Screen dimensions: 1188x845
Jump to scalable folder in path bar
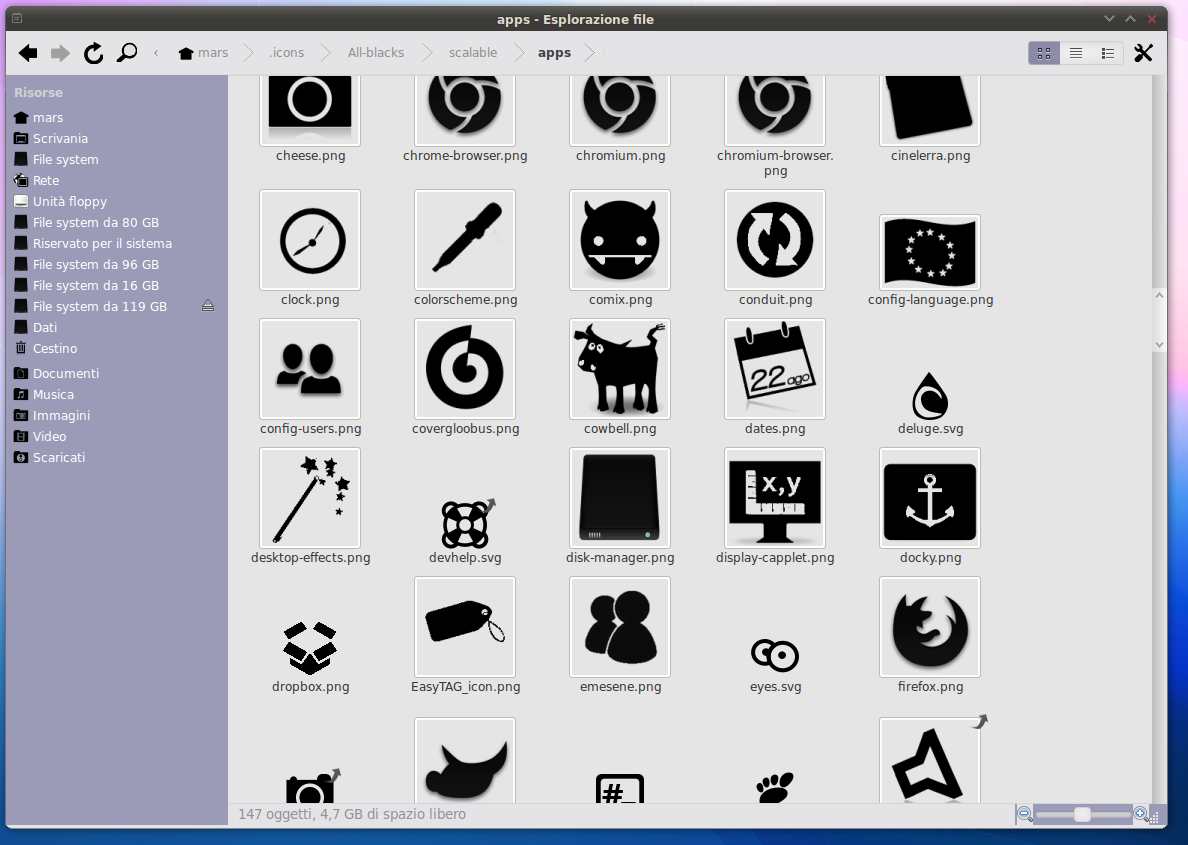473,53
